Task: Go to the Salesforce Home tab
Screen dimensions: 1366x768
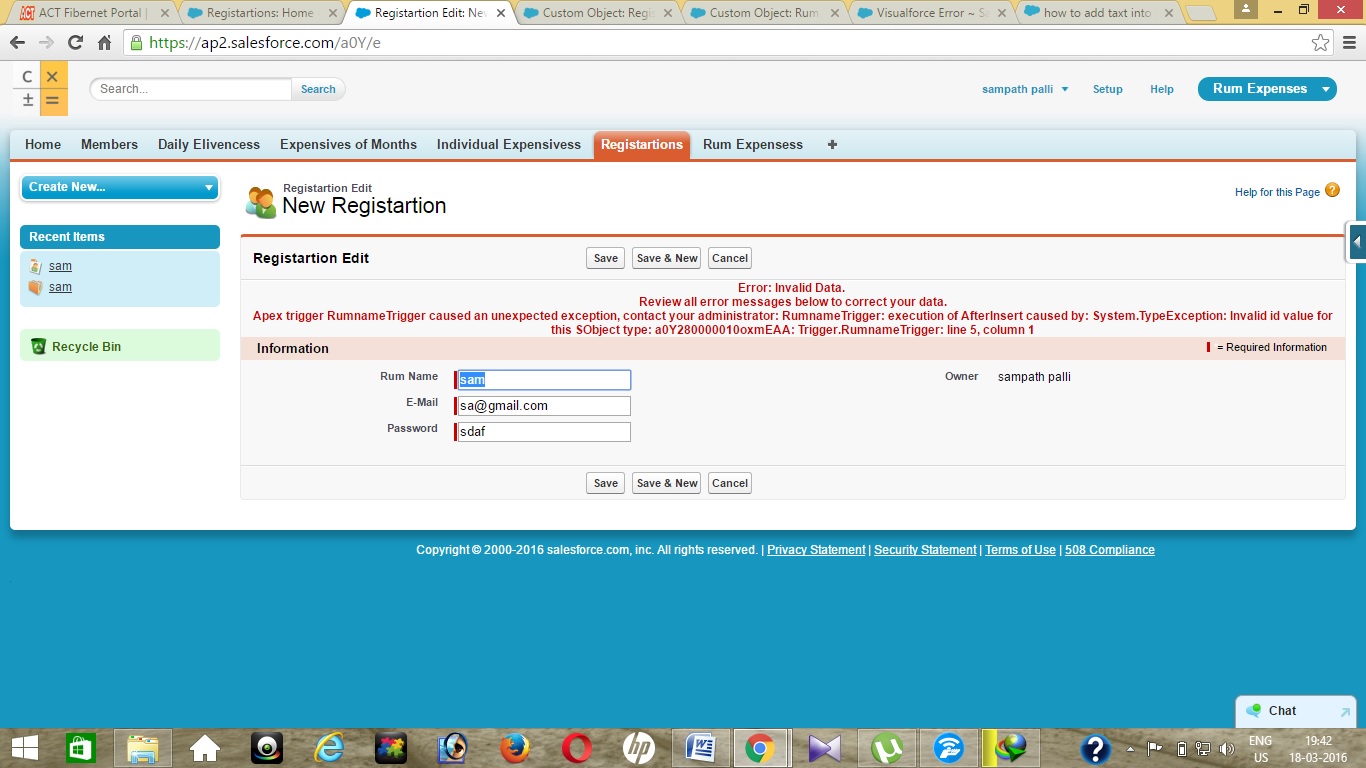Action: [43, 144]
